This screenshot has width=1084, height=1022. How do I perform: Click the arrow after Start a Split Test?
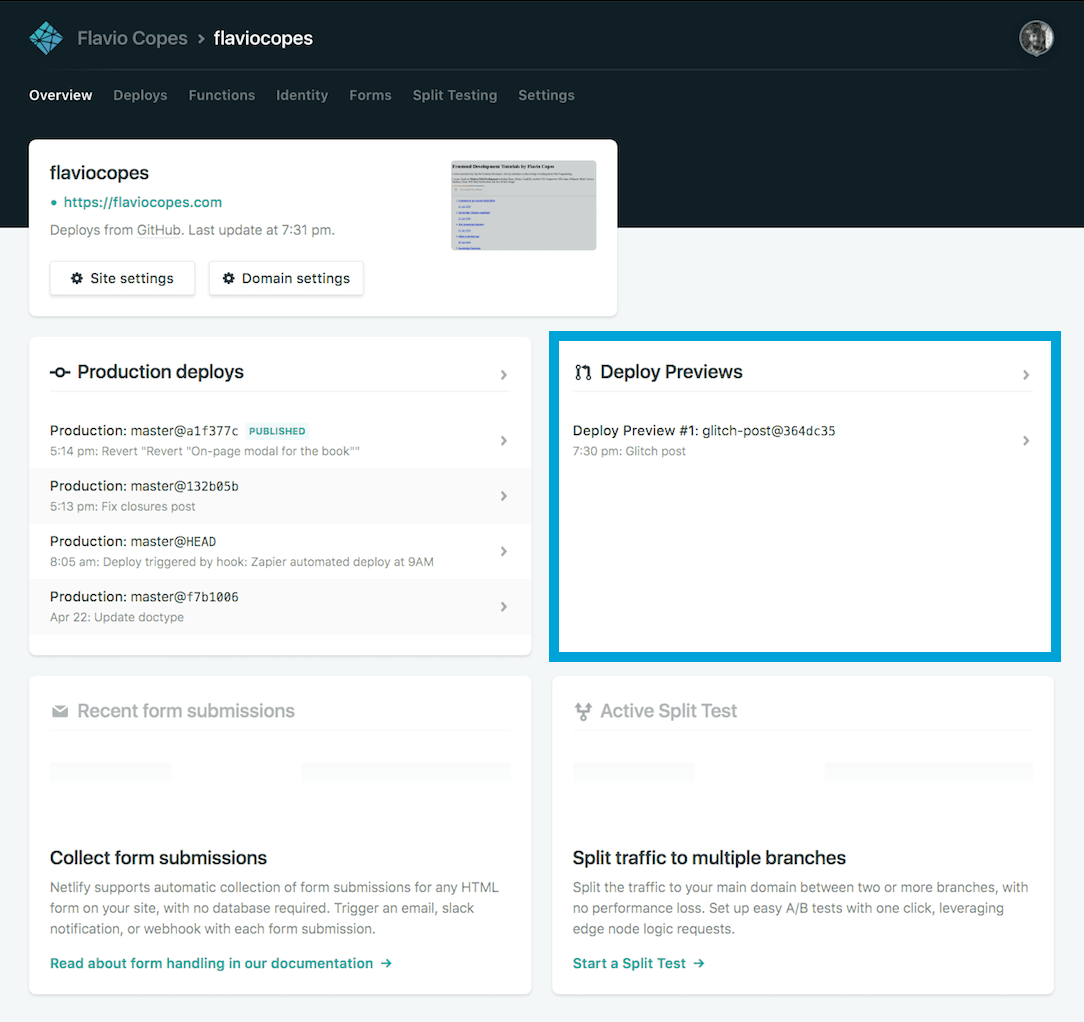tap(699, 963)
